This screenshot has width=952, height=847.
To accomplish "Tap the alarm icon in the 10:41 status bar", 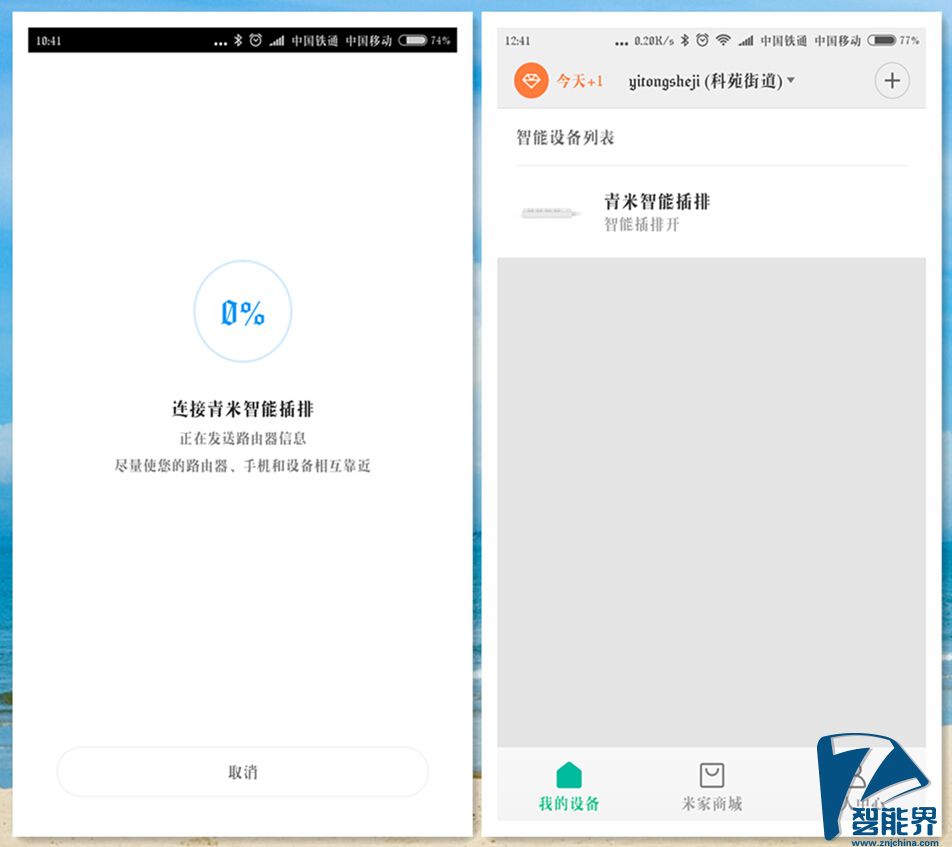I will click(x=256, y=40).
